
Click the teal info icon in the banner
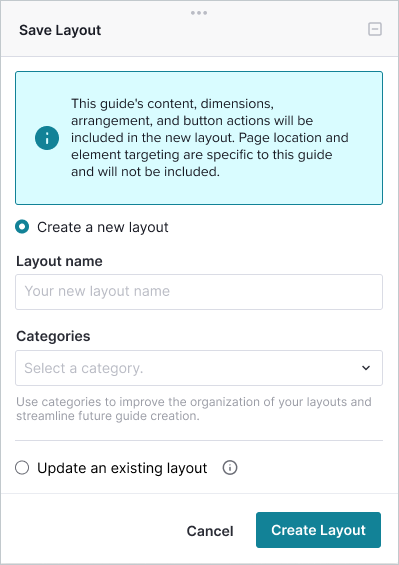(47, 138)
